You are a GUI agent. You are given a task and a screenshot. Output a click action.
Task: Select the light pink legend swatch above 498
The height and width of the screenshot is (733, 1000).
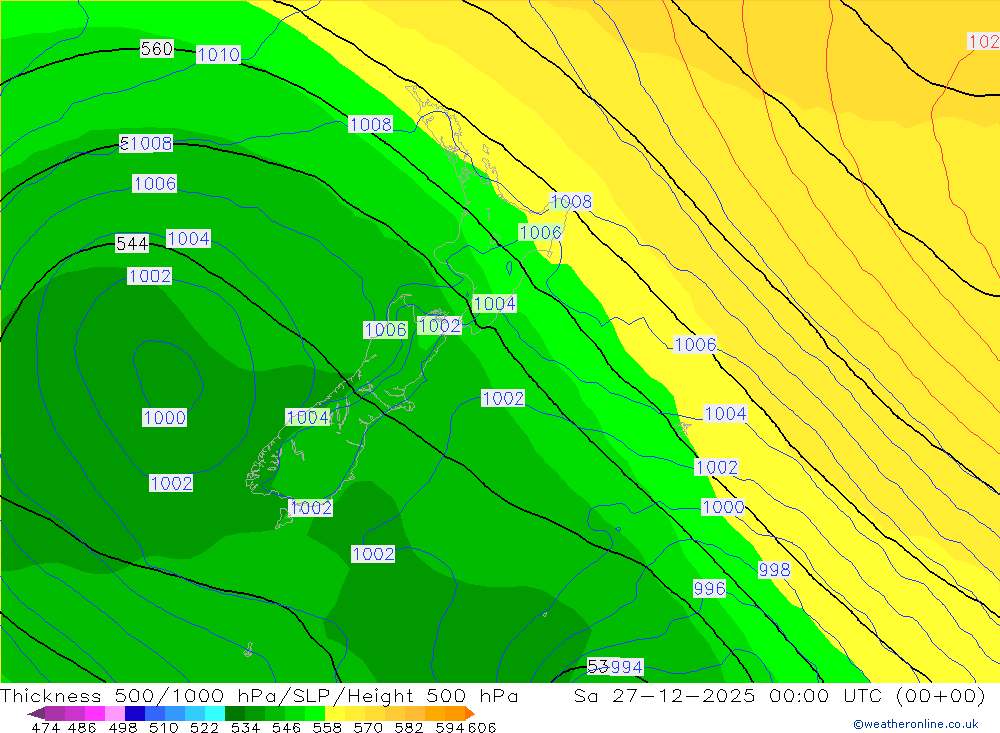(114, 713)
